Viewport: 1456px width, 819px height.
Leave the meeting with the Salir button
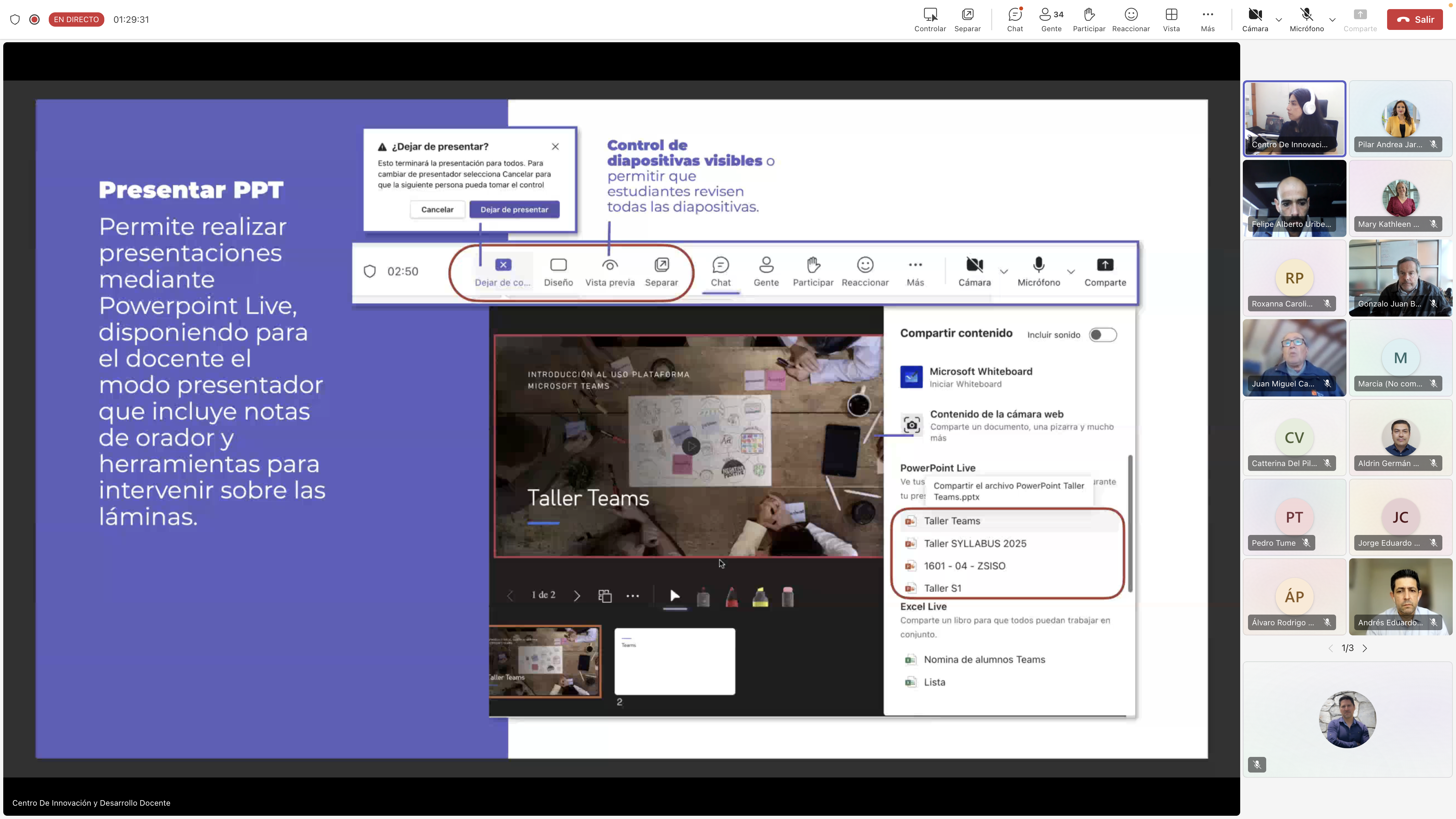[x=1415, y=19]
